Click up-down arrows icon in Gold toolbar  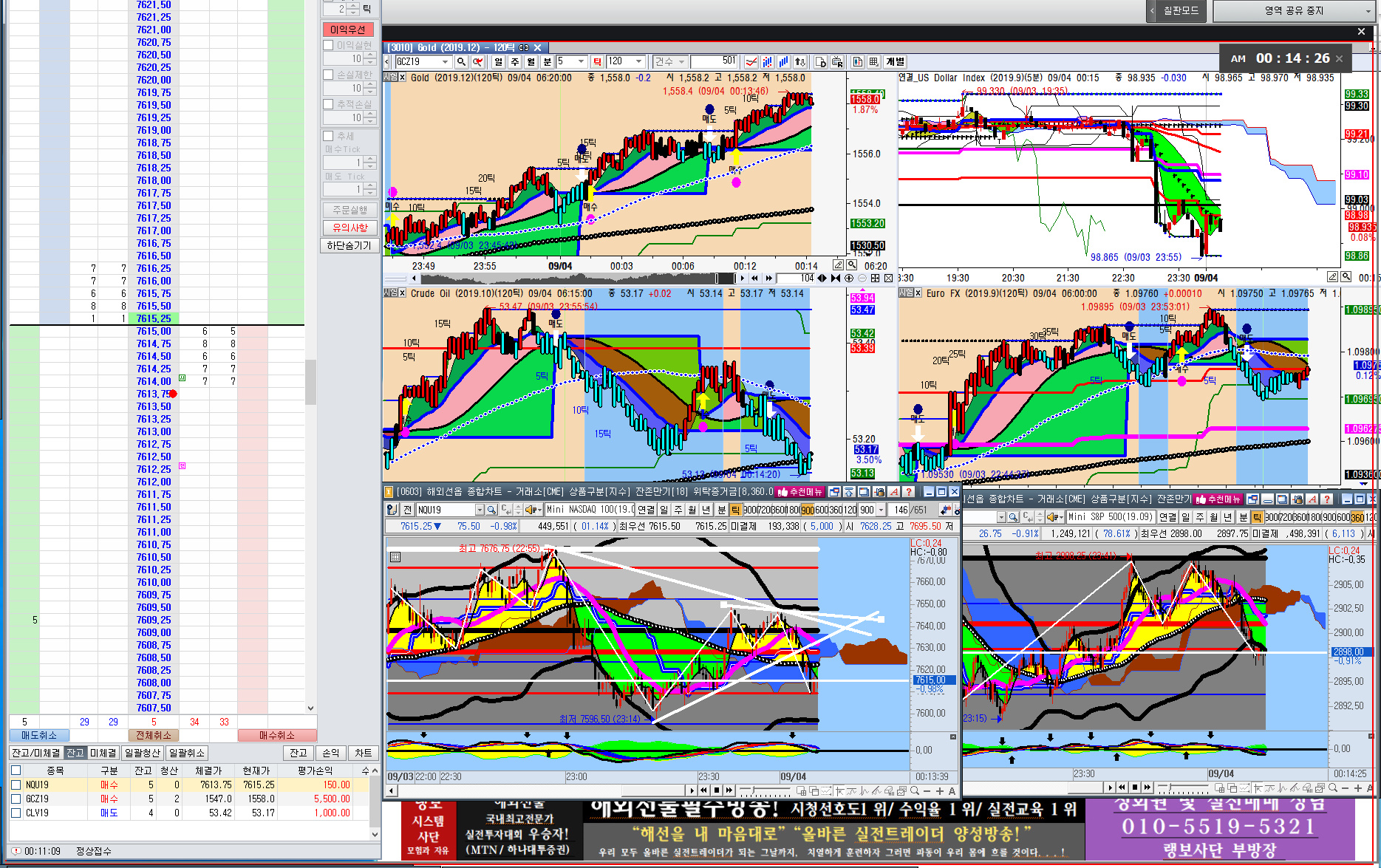[799, 61]
